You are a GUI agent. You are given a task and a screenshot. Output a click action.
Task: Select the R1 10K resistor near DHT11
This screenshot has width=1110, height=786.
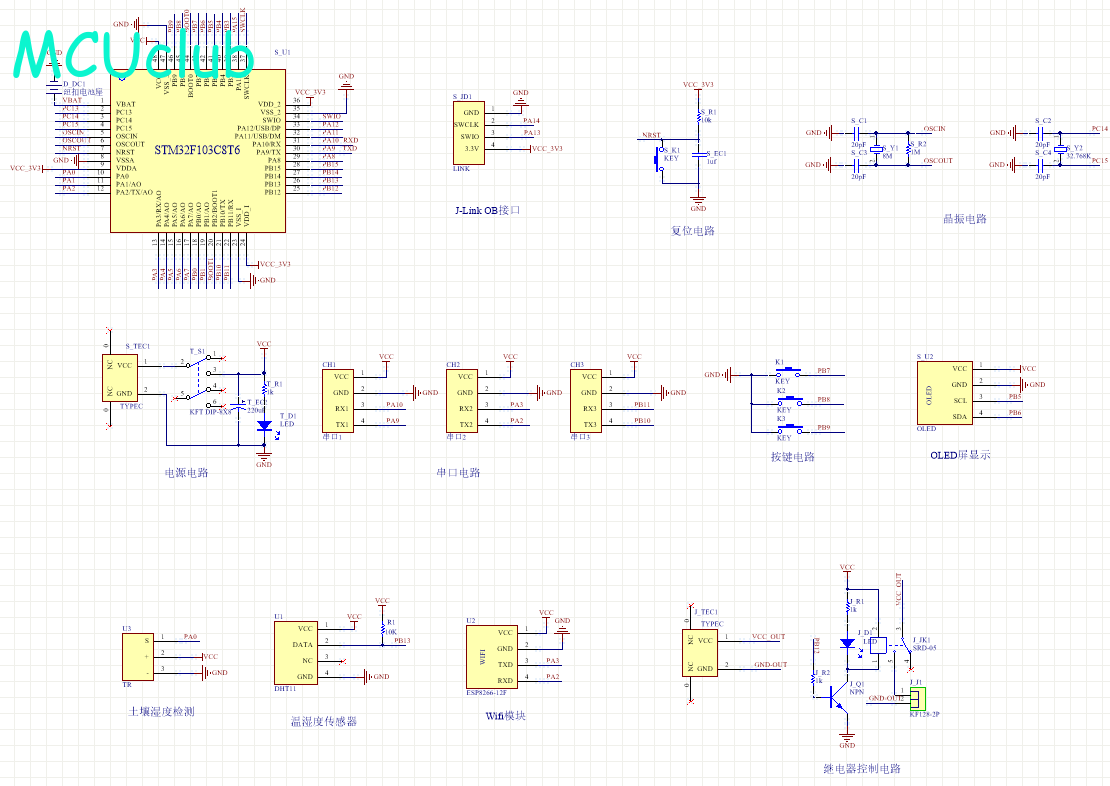[382, 629]
